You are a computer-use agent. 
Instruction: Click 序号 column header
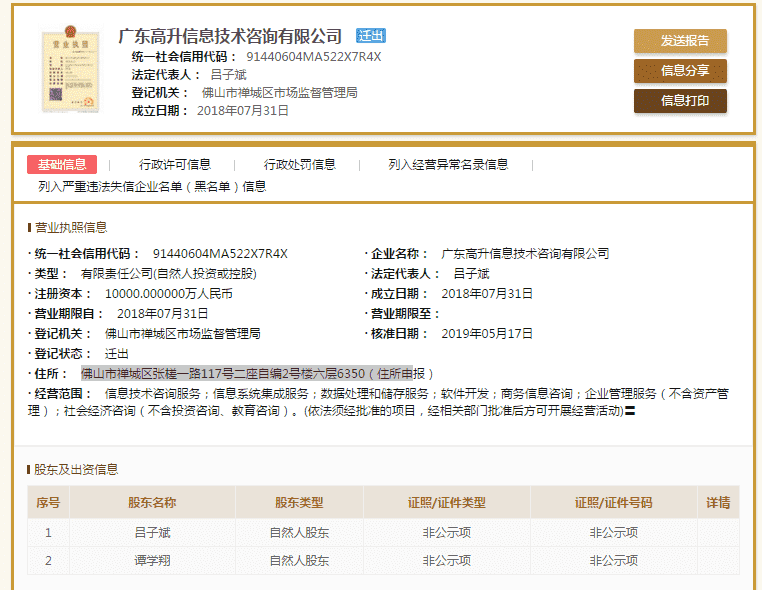(x=48, y=503)
